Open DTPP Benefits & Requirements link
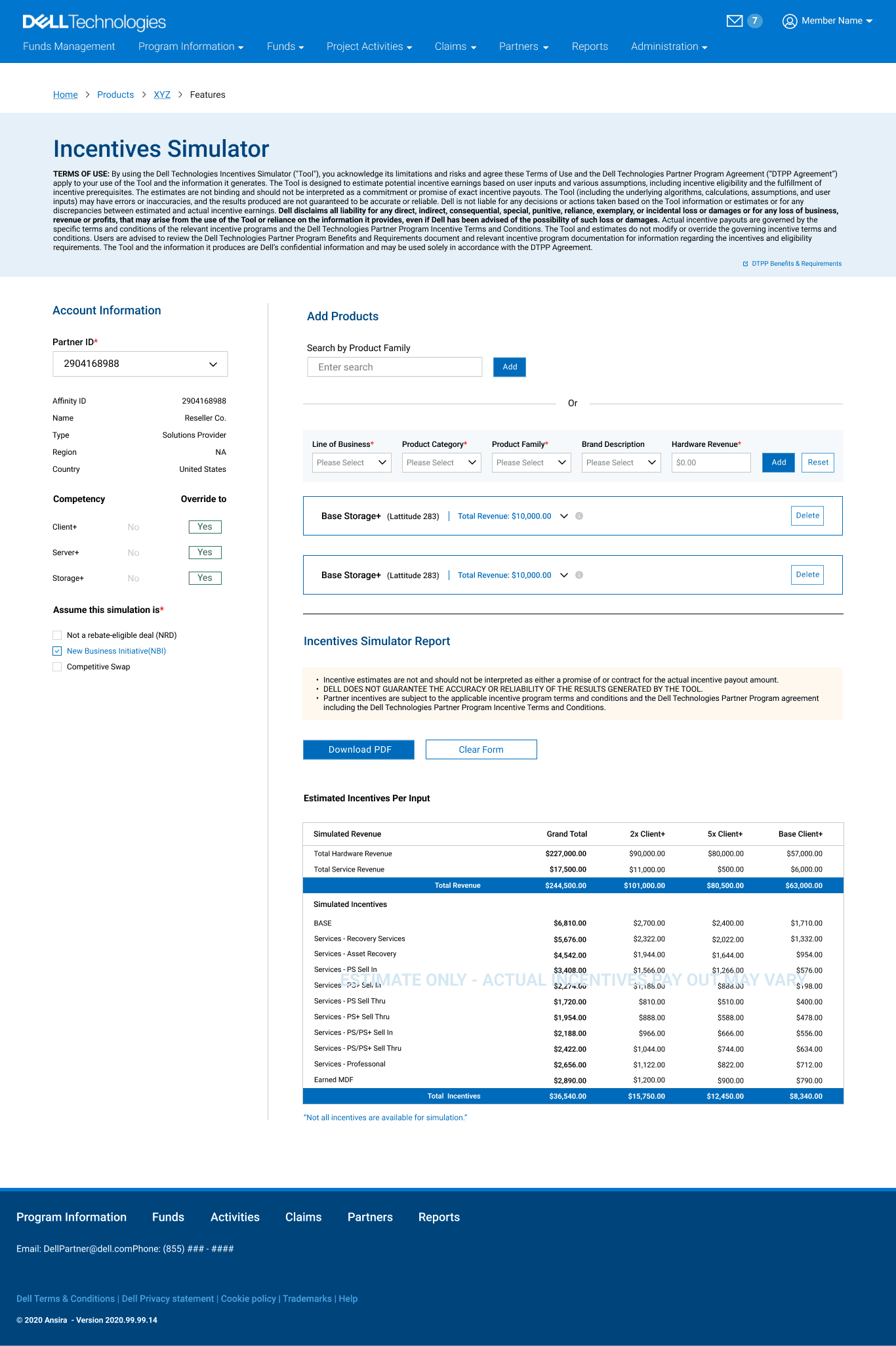896x1346 pixels. click(x=796, y=264)
